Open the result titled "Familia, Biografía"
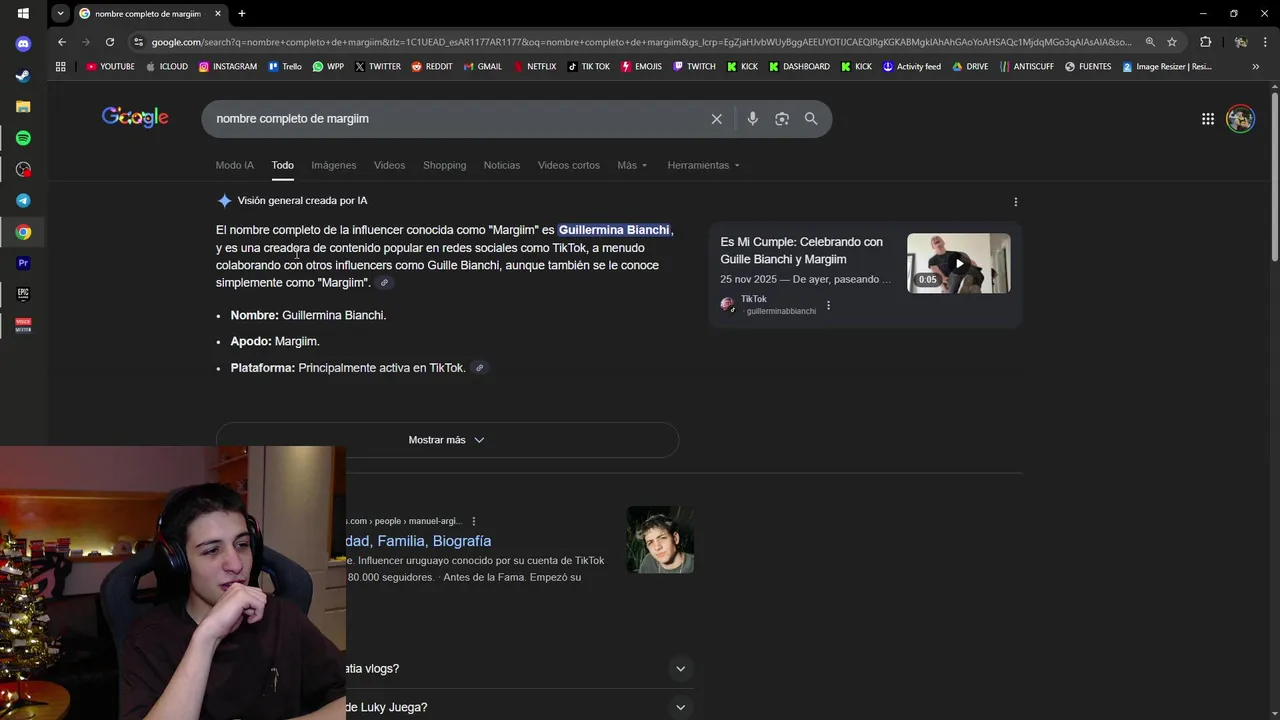The width and height of the screenshot is (1280, 720). (x=418, y=541)
